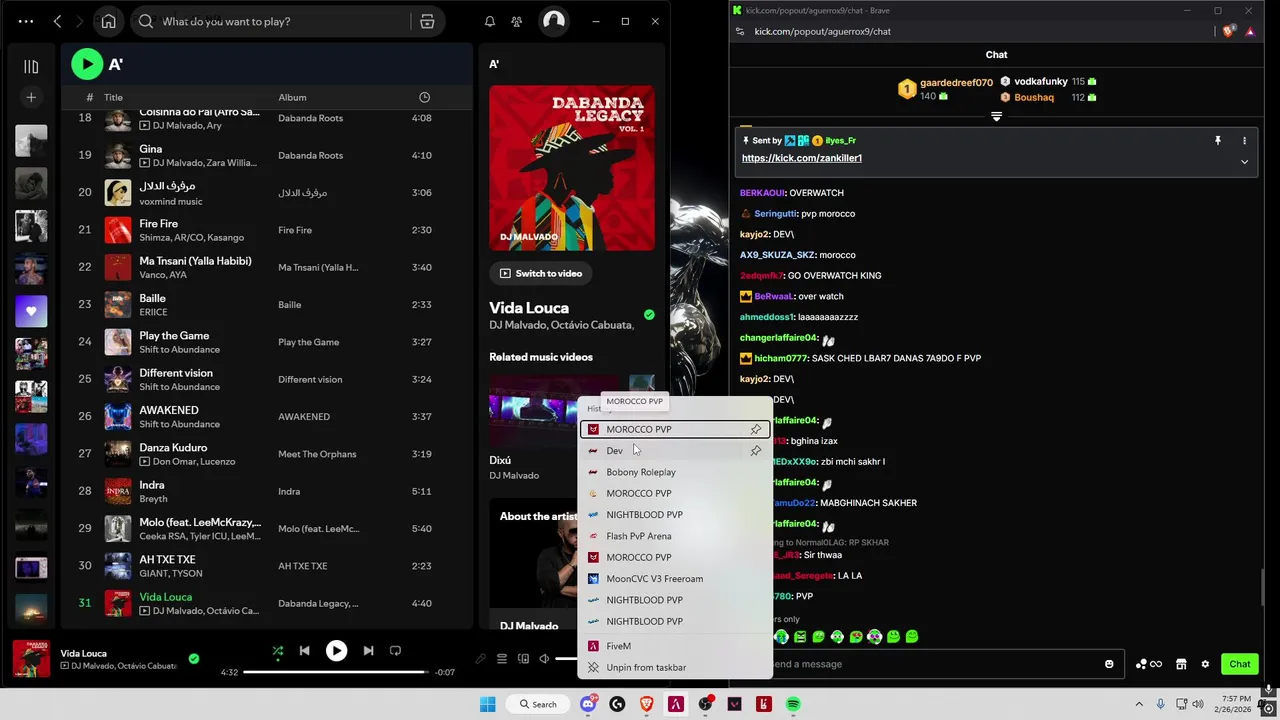Open Shift to Abundance artist under Different vision
The height and width of the screenshot is (720, 1280).
point(179,387)
